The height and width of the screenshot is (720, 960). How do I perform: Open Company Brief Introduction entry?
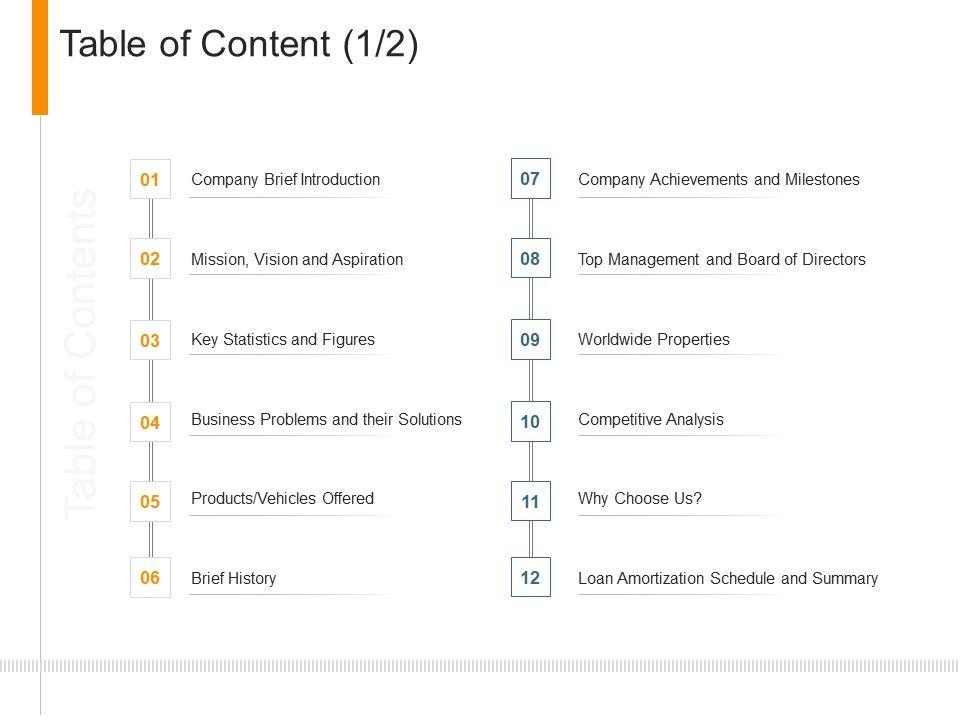point(285,180)
